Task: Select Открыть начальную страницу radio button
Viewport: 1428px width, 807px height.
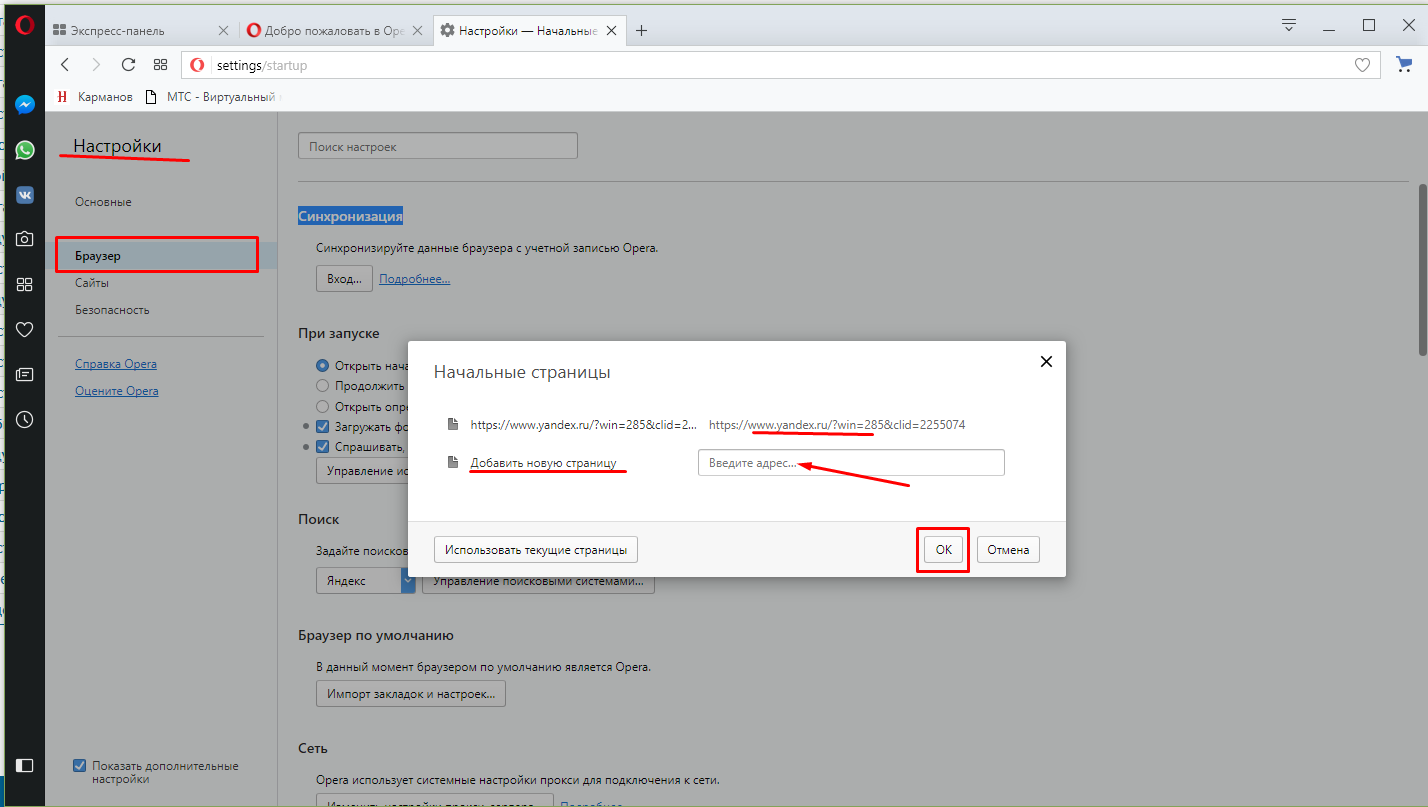Action: tap(322, 365)
